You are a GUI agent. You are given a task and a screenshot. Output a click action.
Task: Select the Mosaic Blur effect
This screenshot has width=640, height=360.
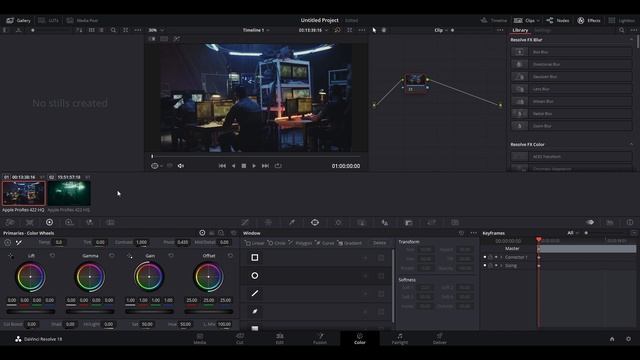[571, 101]
